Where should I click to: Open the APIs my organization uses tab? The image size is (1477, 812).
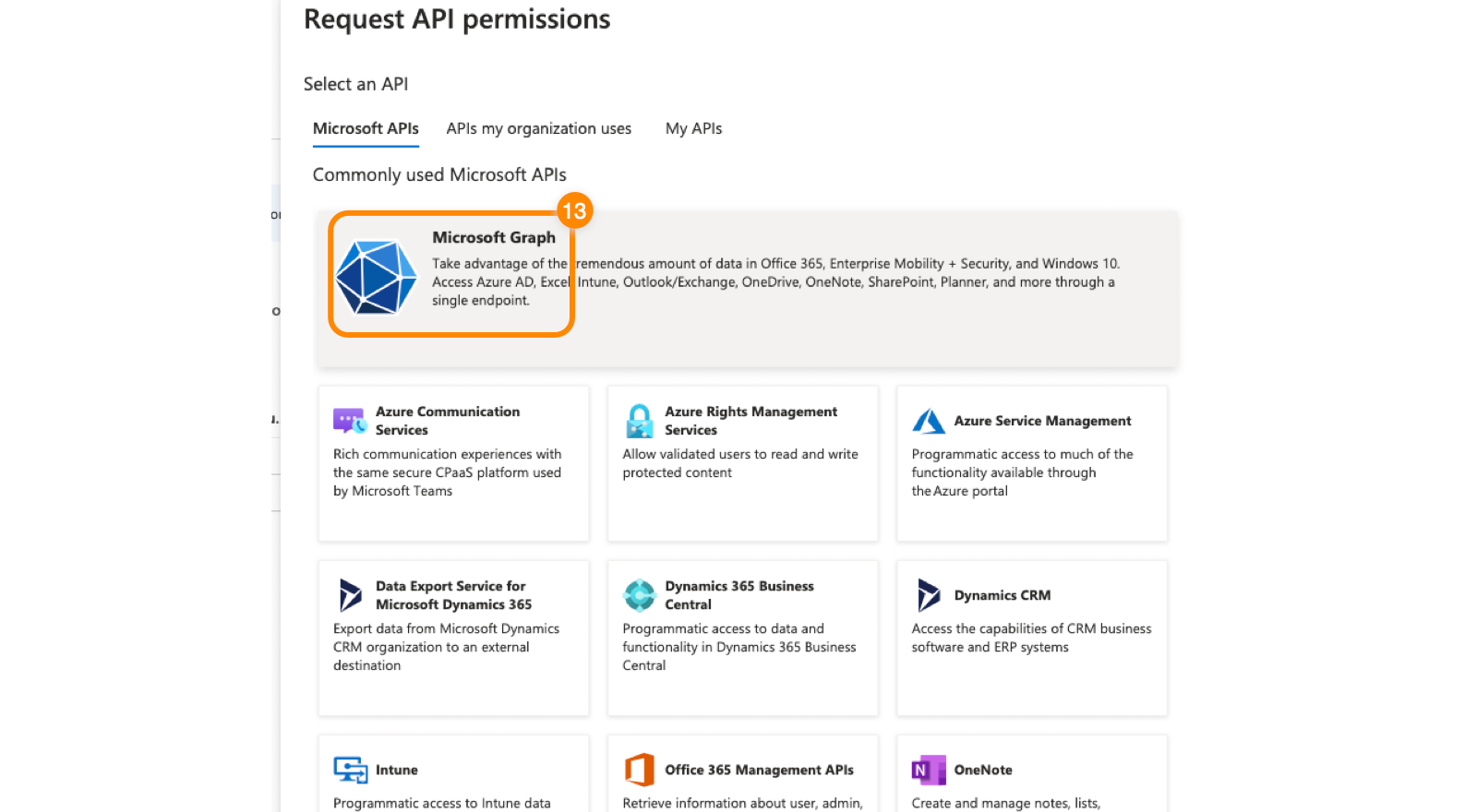(539, 128)
